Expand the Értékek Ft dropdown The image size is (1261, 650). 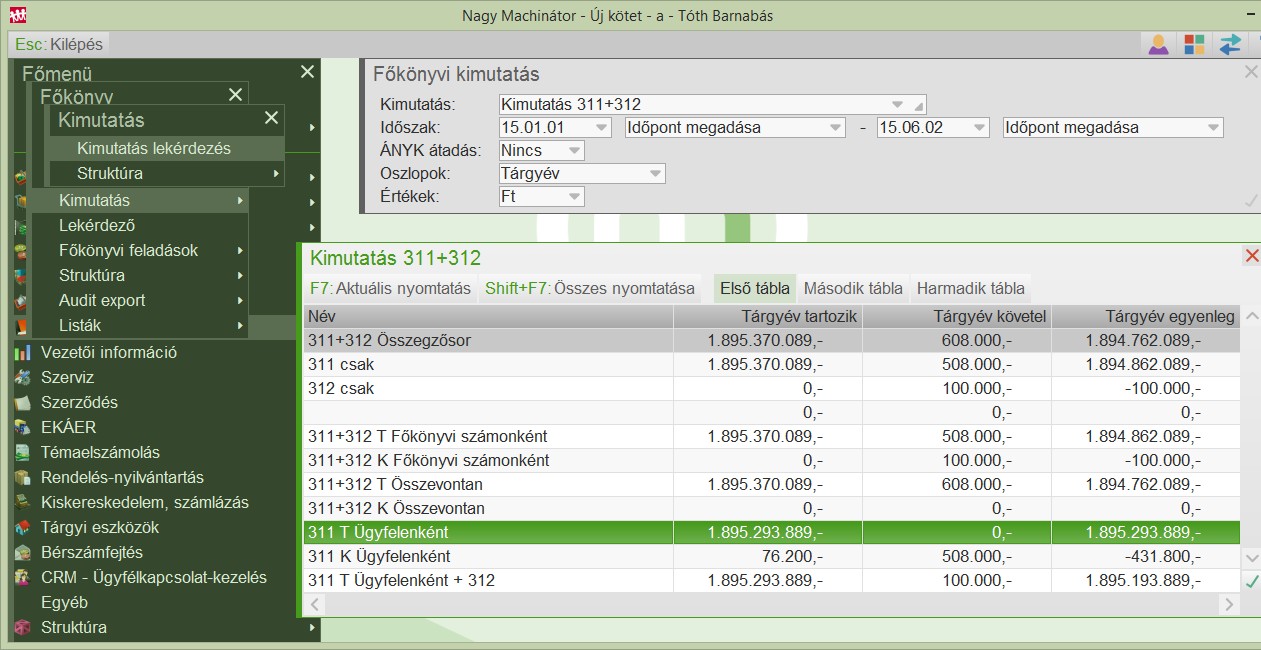click(541, 197)
